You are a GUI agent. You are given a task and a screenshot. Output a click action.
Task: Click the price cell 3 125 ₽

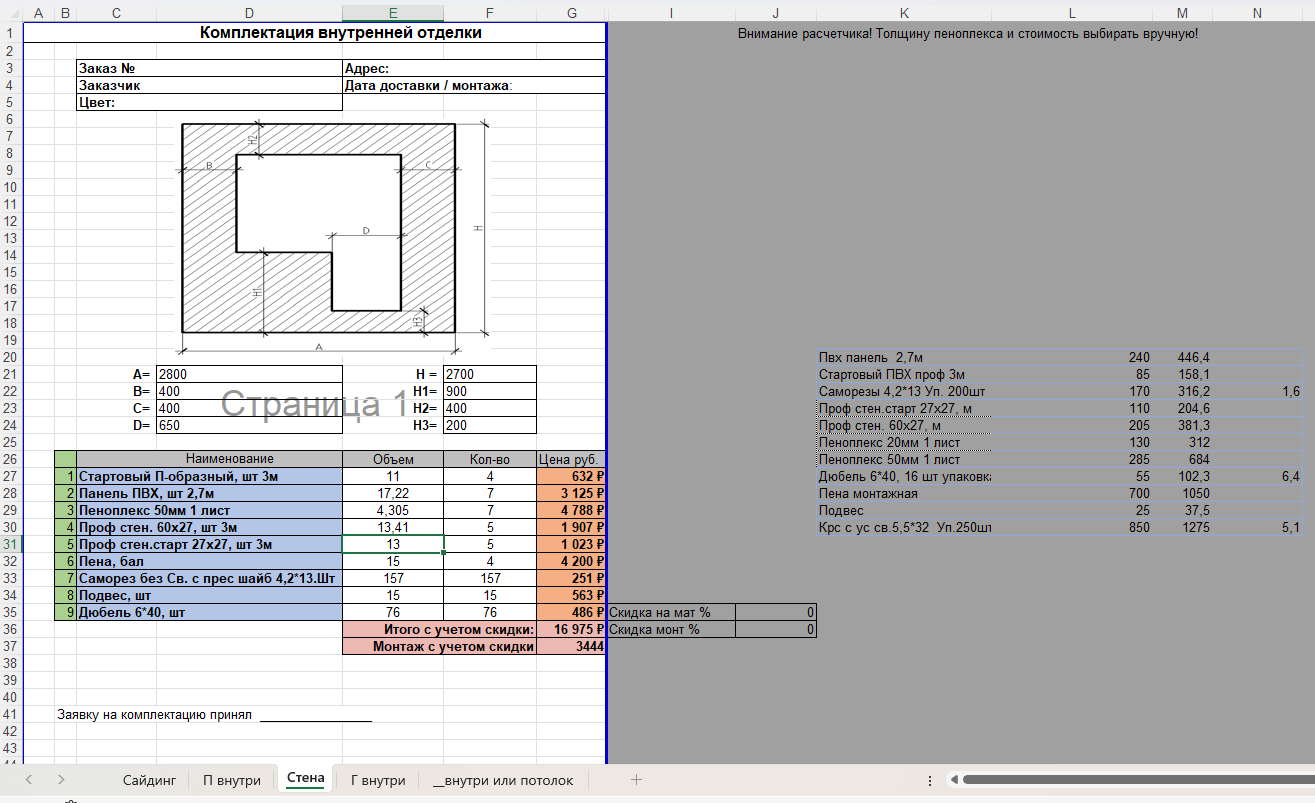click(x=571, y=493)
